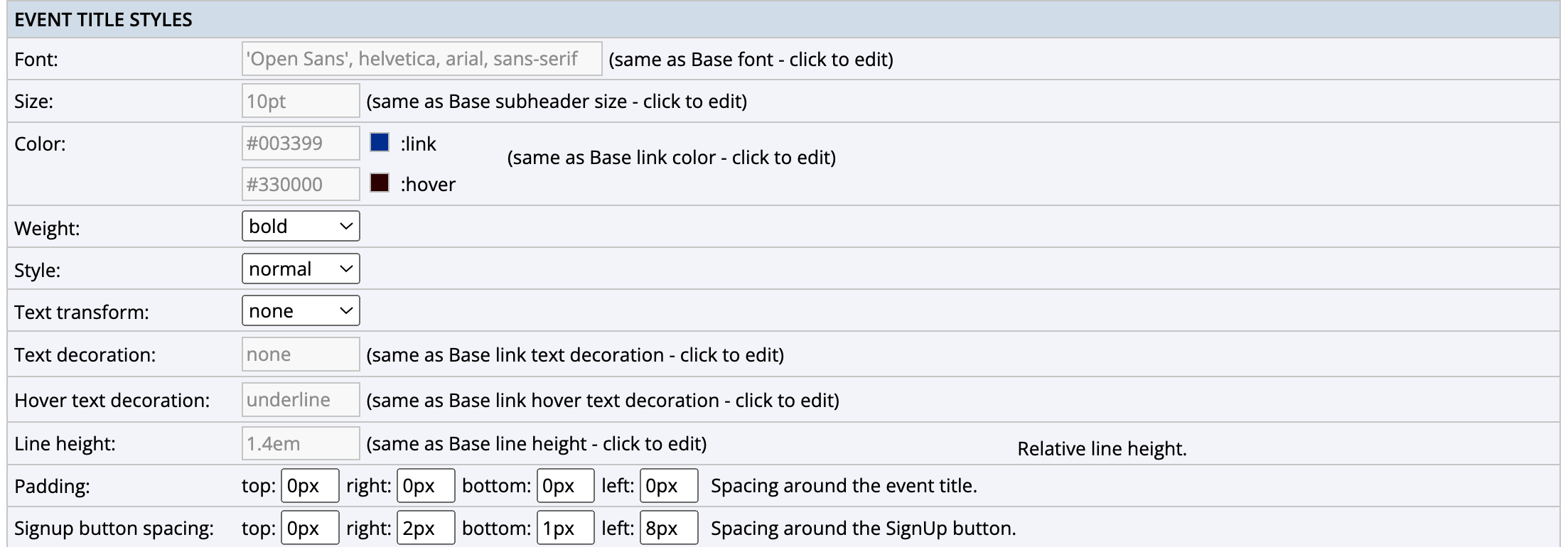
Task: Open the Weight dropdown
Action: [x=301, y=227]
